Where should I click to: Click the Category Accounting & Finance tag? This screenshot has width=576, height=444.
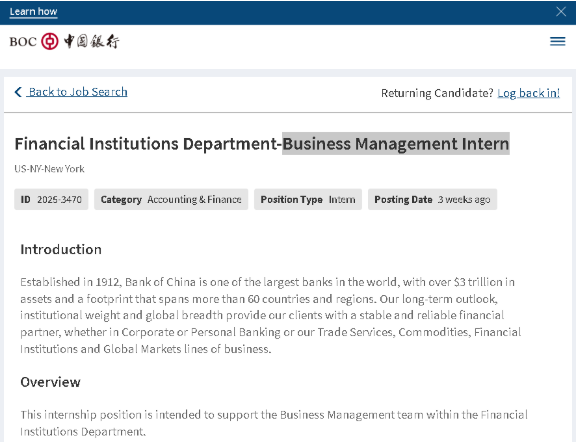click(x=171, y=199)
